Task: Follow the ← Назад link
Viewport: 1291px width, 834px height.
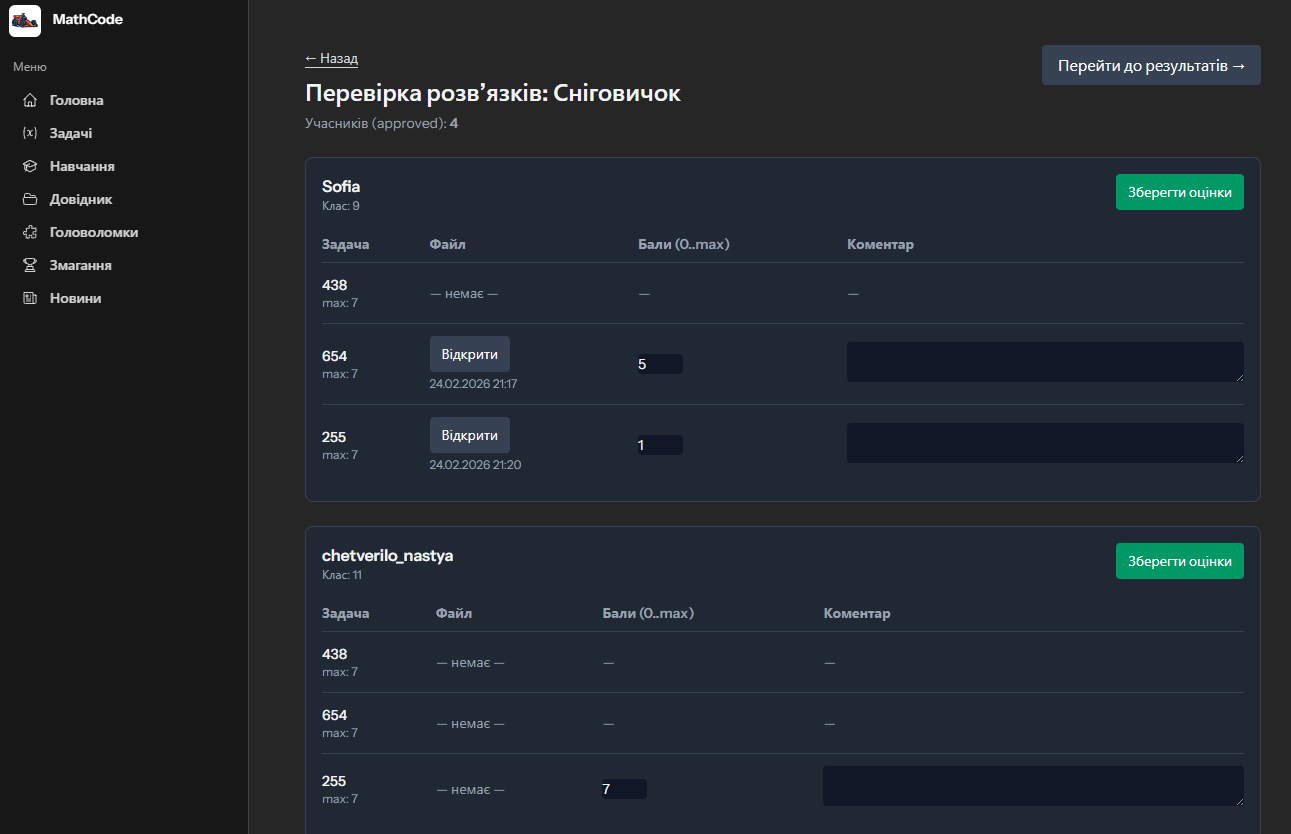Action: (331, 59)
